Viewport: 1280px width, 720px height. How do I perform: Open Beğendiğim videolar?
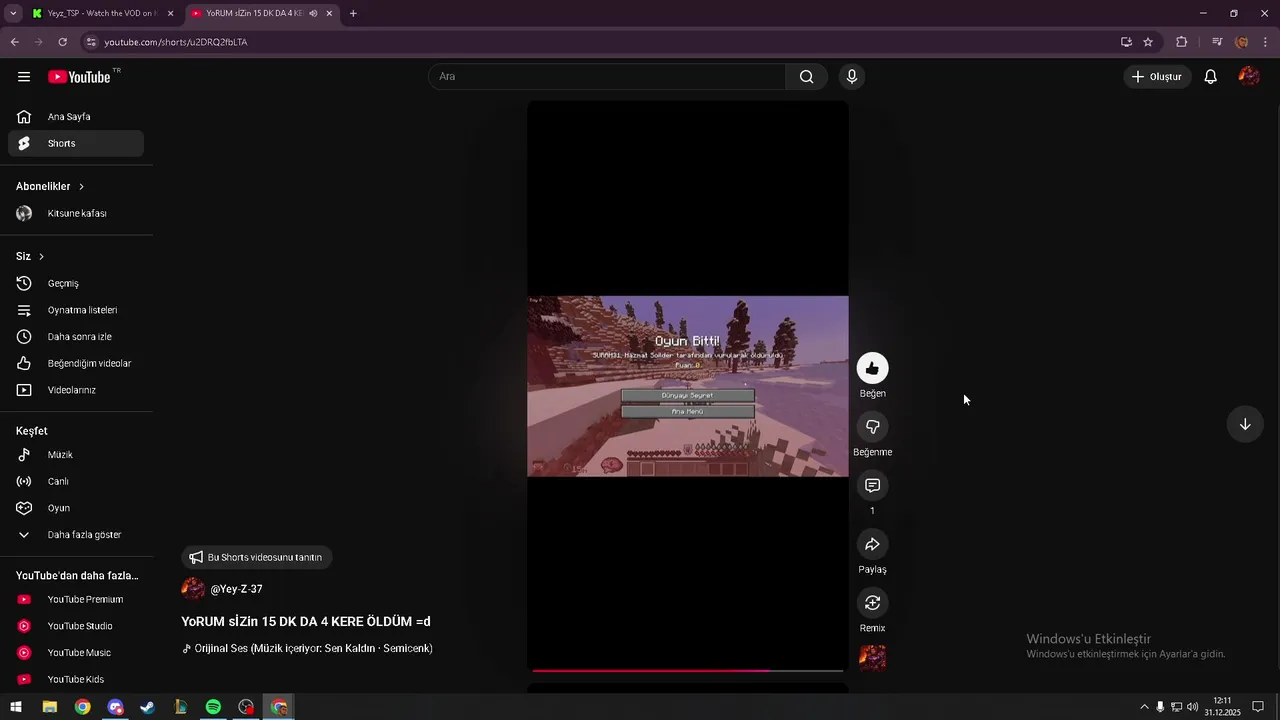pos(76,364)
